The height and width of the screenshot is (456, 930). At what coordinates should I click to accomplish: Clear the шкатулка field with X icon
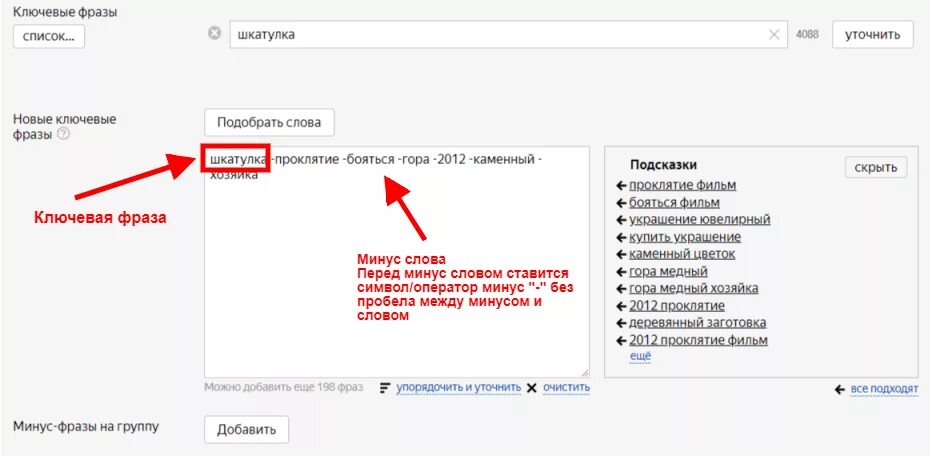[x=773, y=35]
